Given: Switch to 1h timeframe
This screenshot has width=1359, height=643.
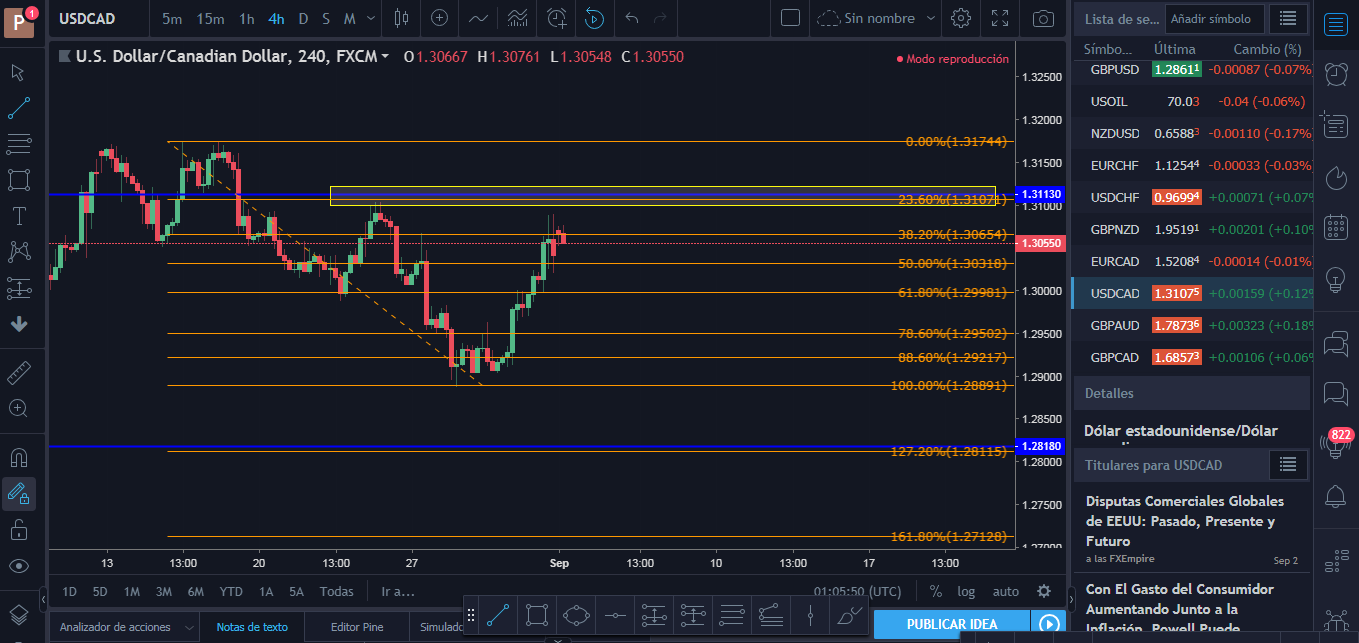Looking at the screenshot, I should (247, 18).
